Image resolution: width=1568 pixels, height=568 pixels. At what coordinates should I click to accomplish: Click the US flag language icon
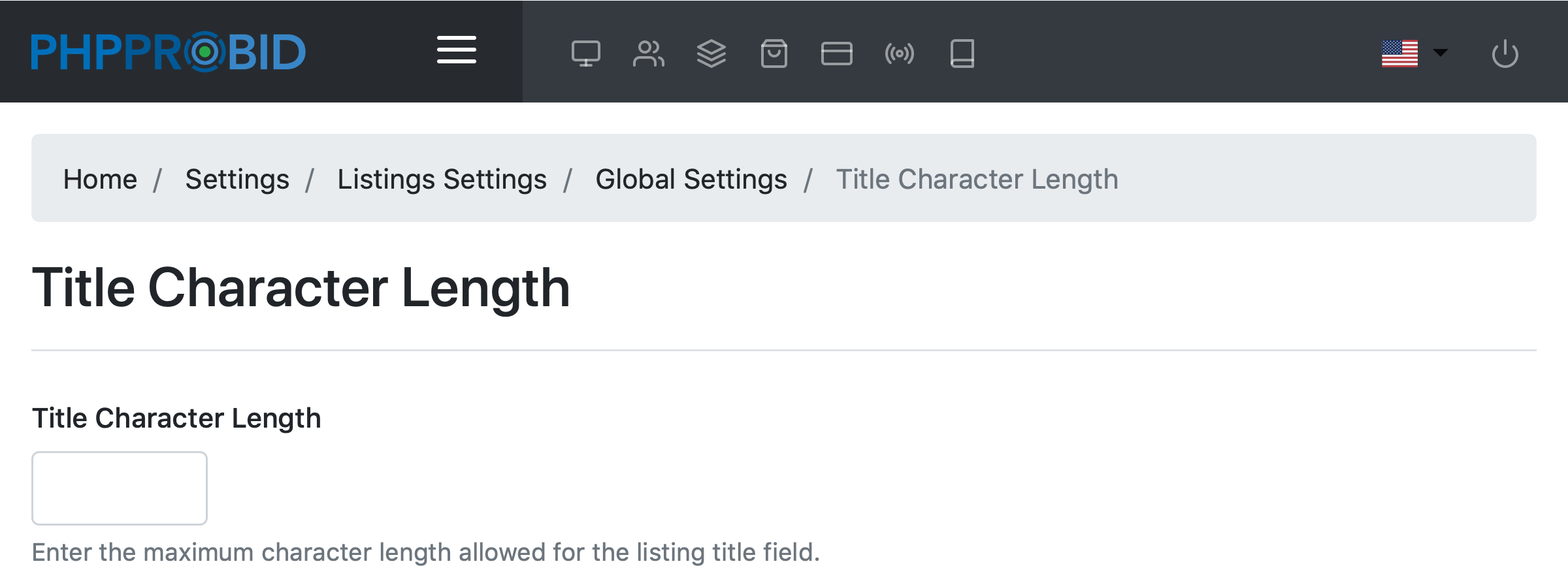click(x=1399, y=54)
